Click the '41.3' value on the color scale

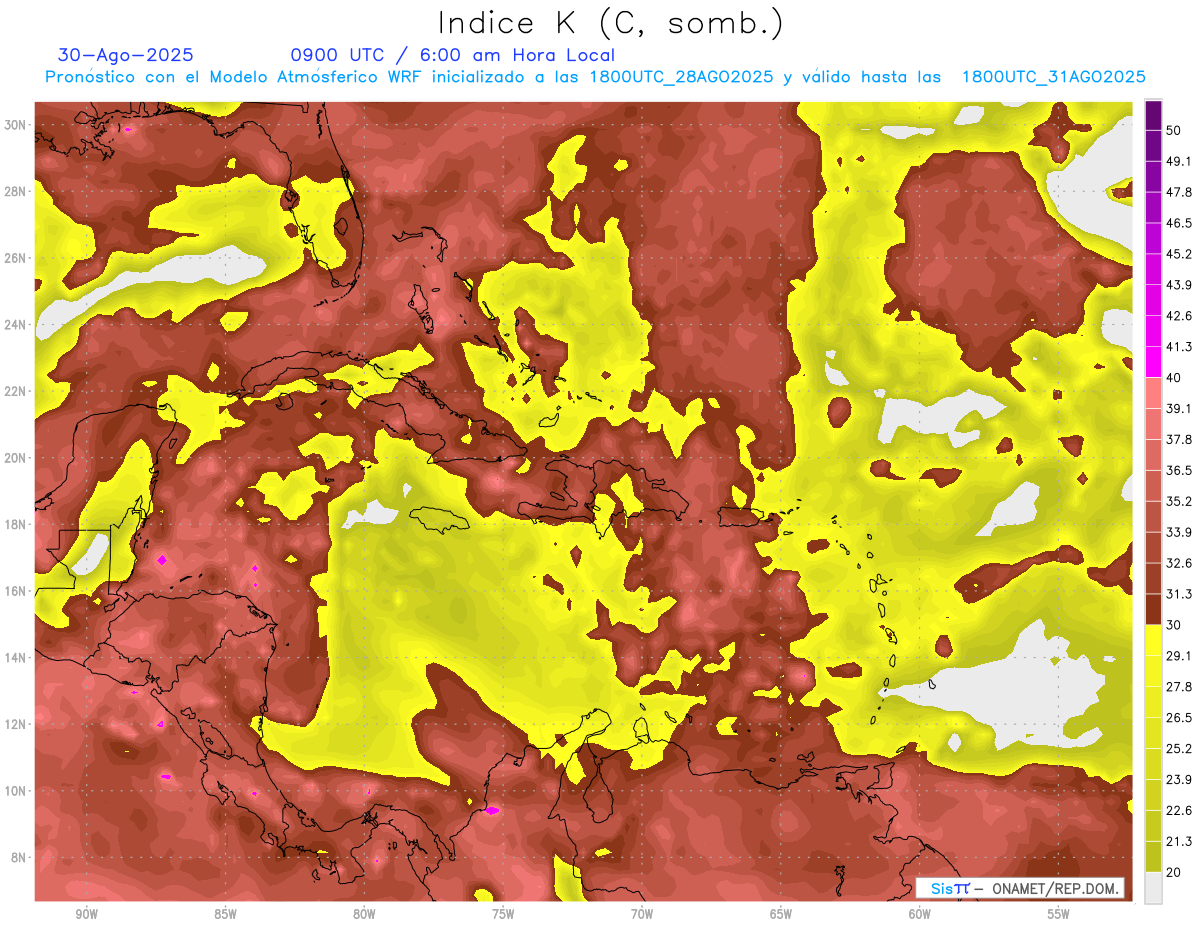point(1179,347)
